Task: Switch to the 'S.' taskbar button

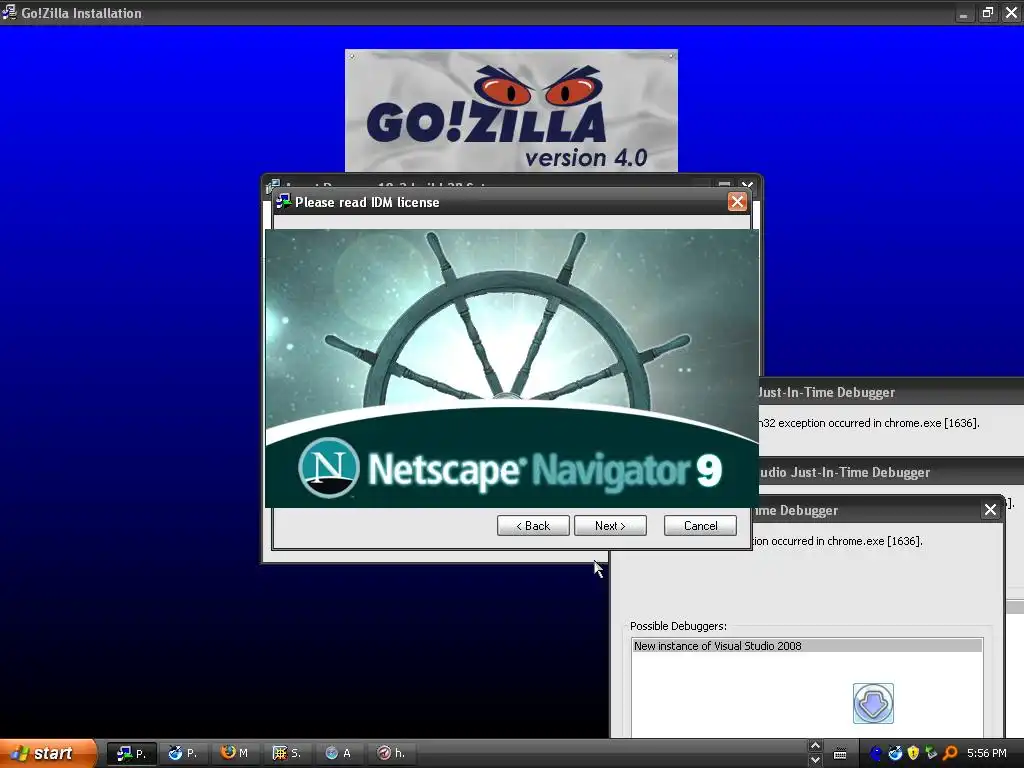Action: (x=287, y=753)
